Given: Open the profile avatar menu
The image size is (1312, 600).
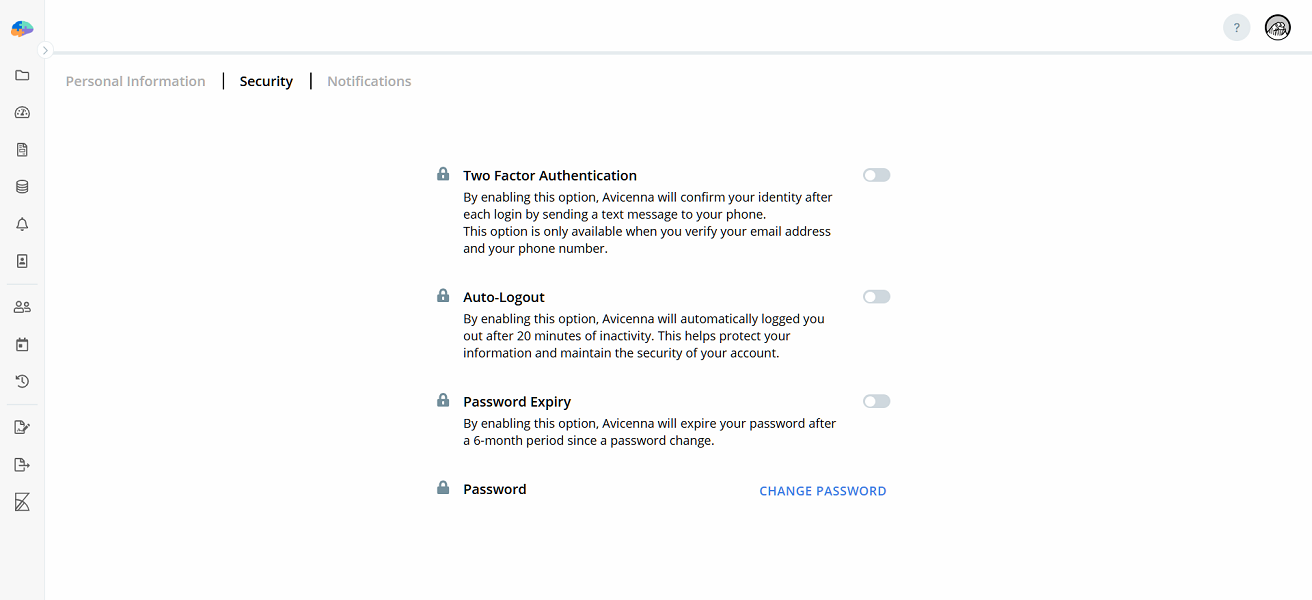Looking at the screenshot, I should click(1277, 27).
